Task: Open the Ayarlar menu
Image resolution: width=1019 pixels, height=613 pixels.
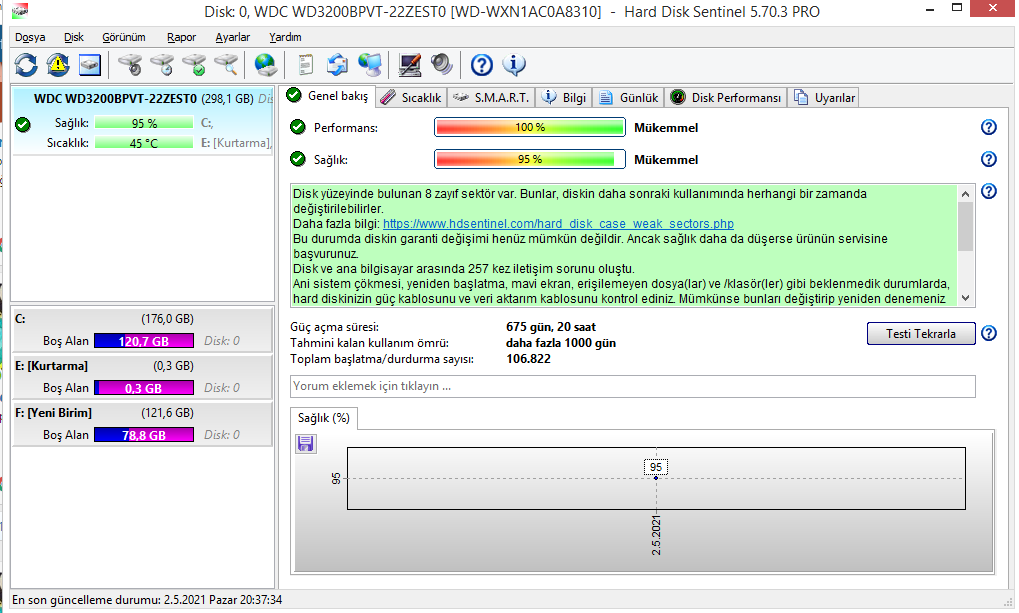Action: (233, 37)
